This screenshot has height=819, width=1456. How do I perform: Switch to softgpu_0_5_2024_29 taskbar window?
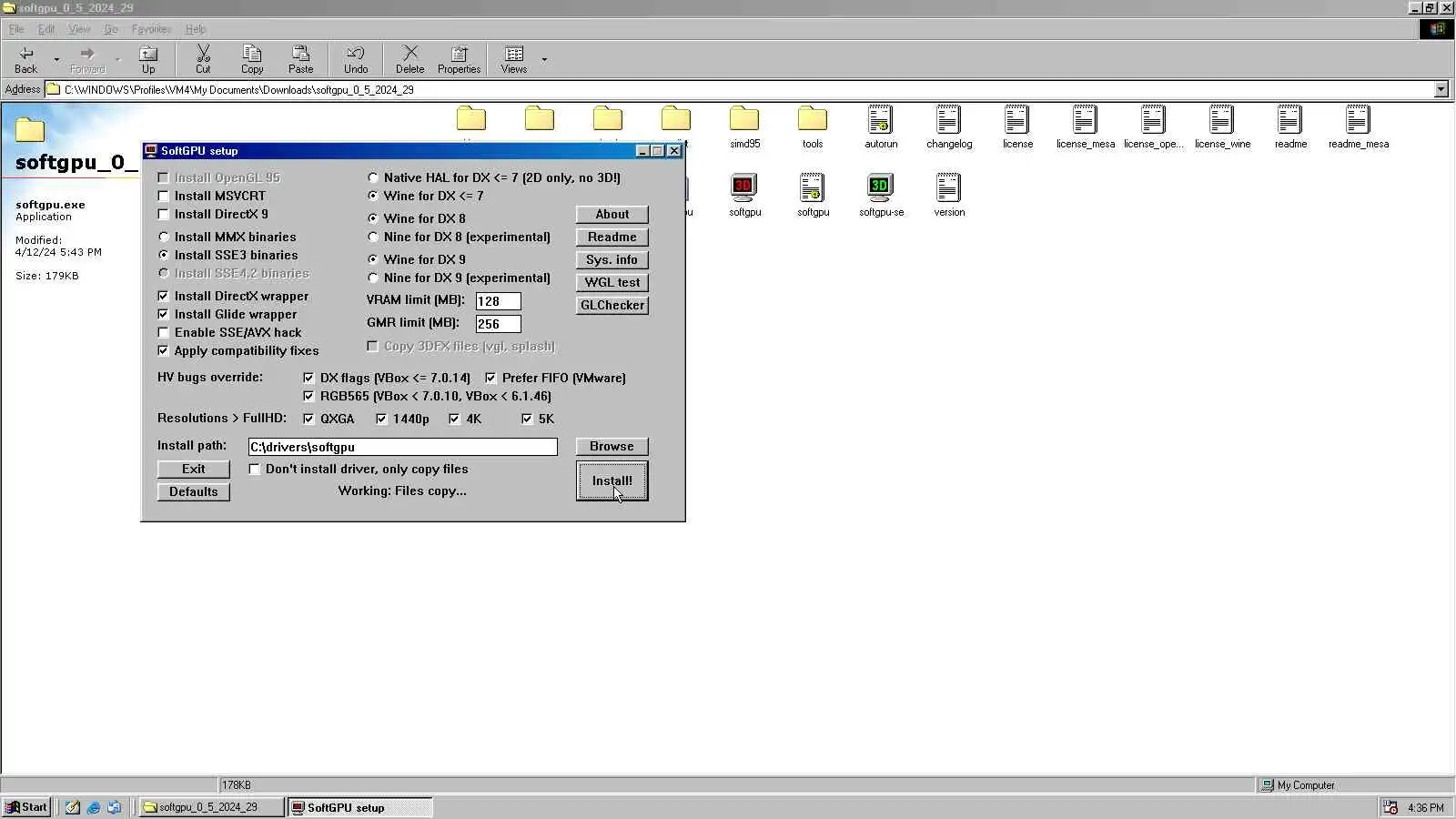tap(211, 807)
